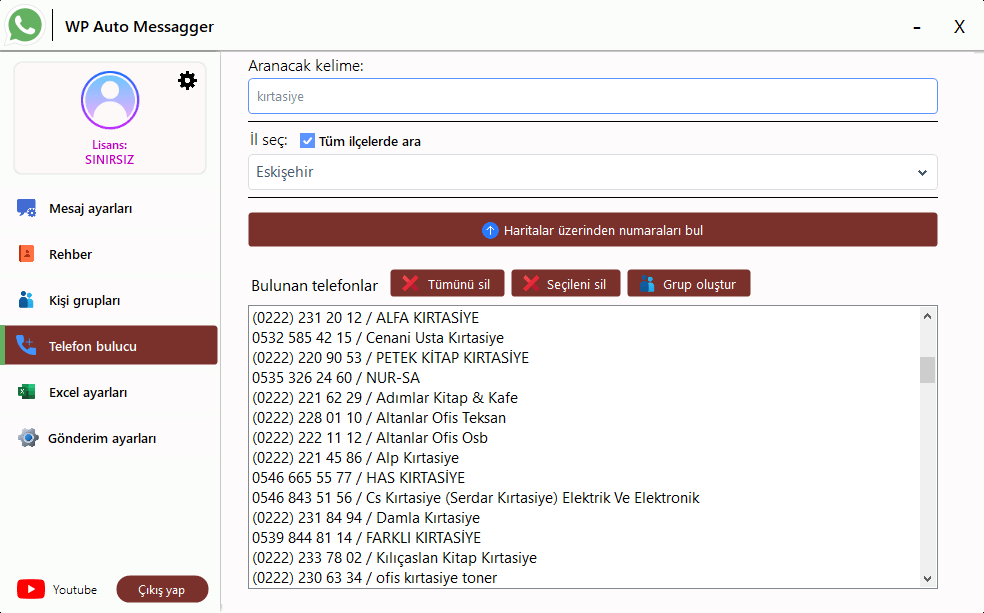
Task: Start search with Haritalar üzerinden numaraları bul
Action: pos(592,230)
